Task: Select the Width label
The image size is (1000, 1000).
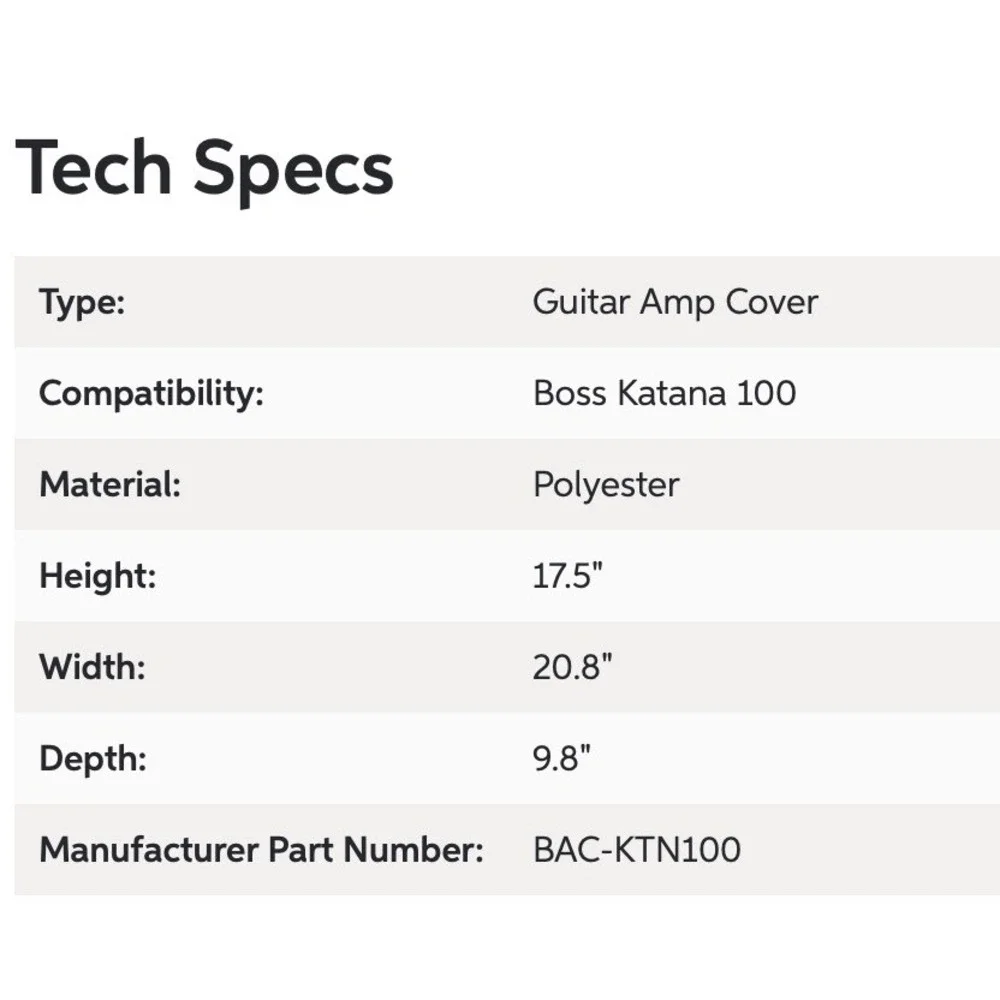Action: (x=92, y=667)
